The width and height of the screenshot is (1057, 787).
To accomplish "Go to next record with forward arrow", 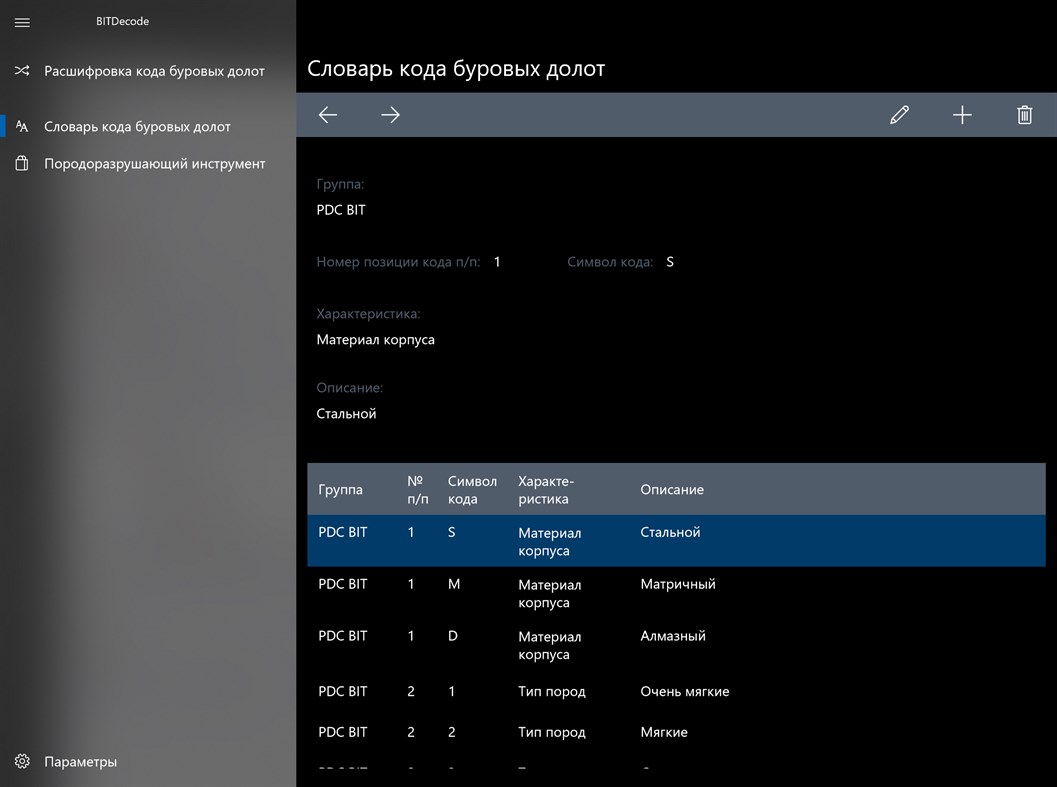I will [390, 115].
